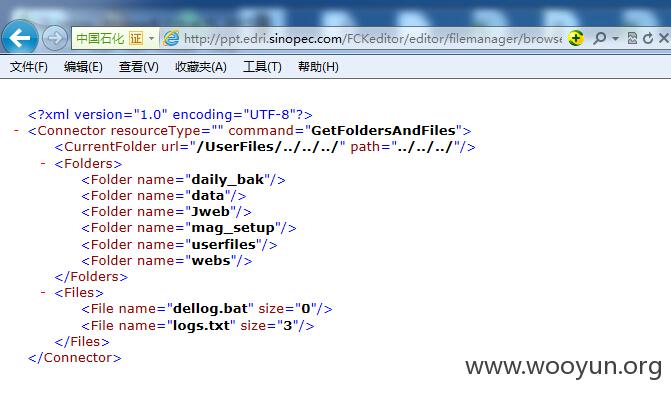Open the 工具(T) menu
Viewport: 671px width, 395px height.
262,67
